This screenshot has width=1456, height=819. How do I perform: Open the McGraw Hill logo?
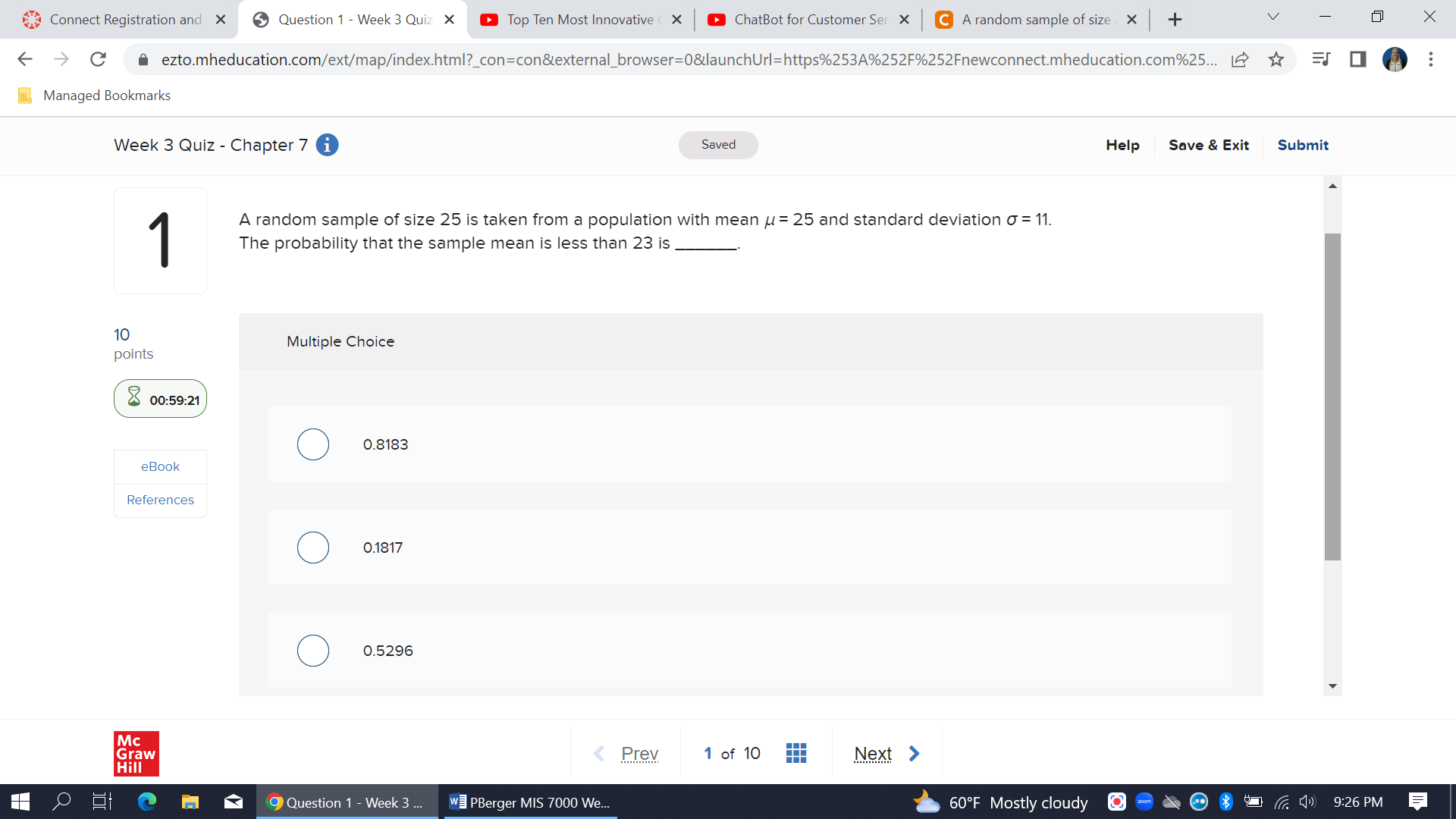tap(136, 753)
